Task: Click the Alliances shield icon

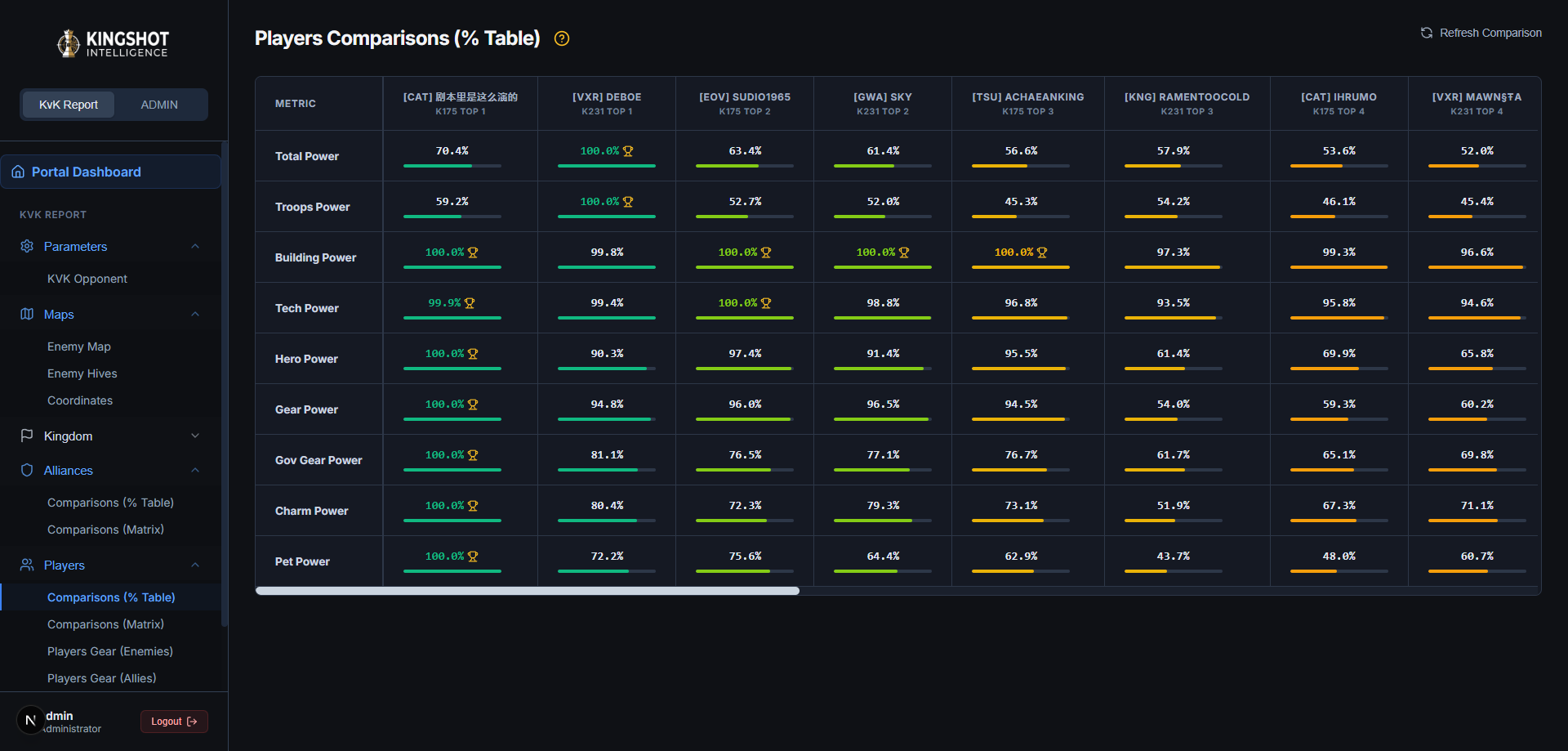Action: click(27, 470)
